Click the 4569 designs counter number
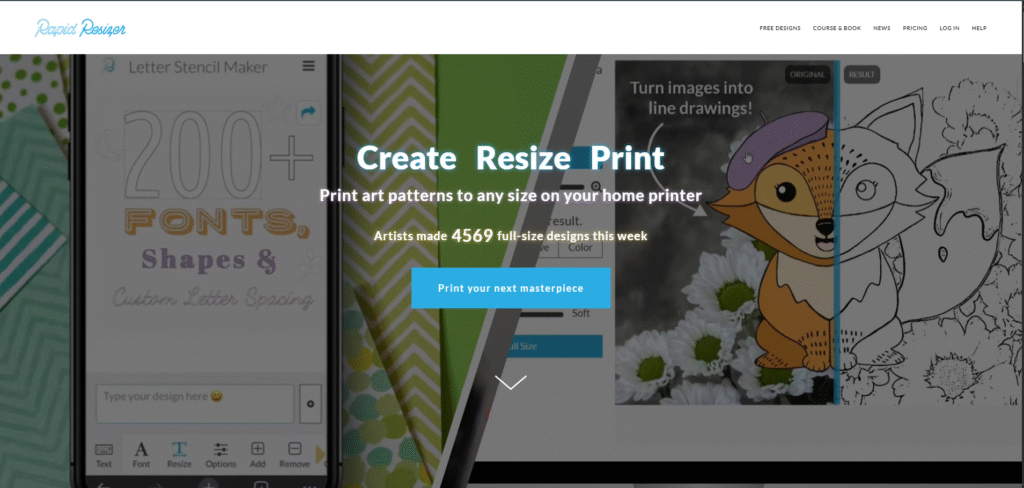This screenshot has width=1024, height=488. coord(472,236)
